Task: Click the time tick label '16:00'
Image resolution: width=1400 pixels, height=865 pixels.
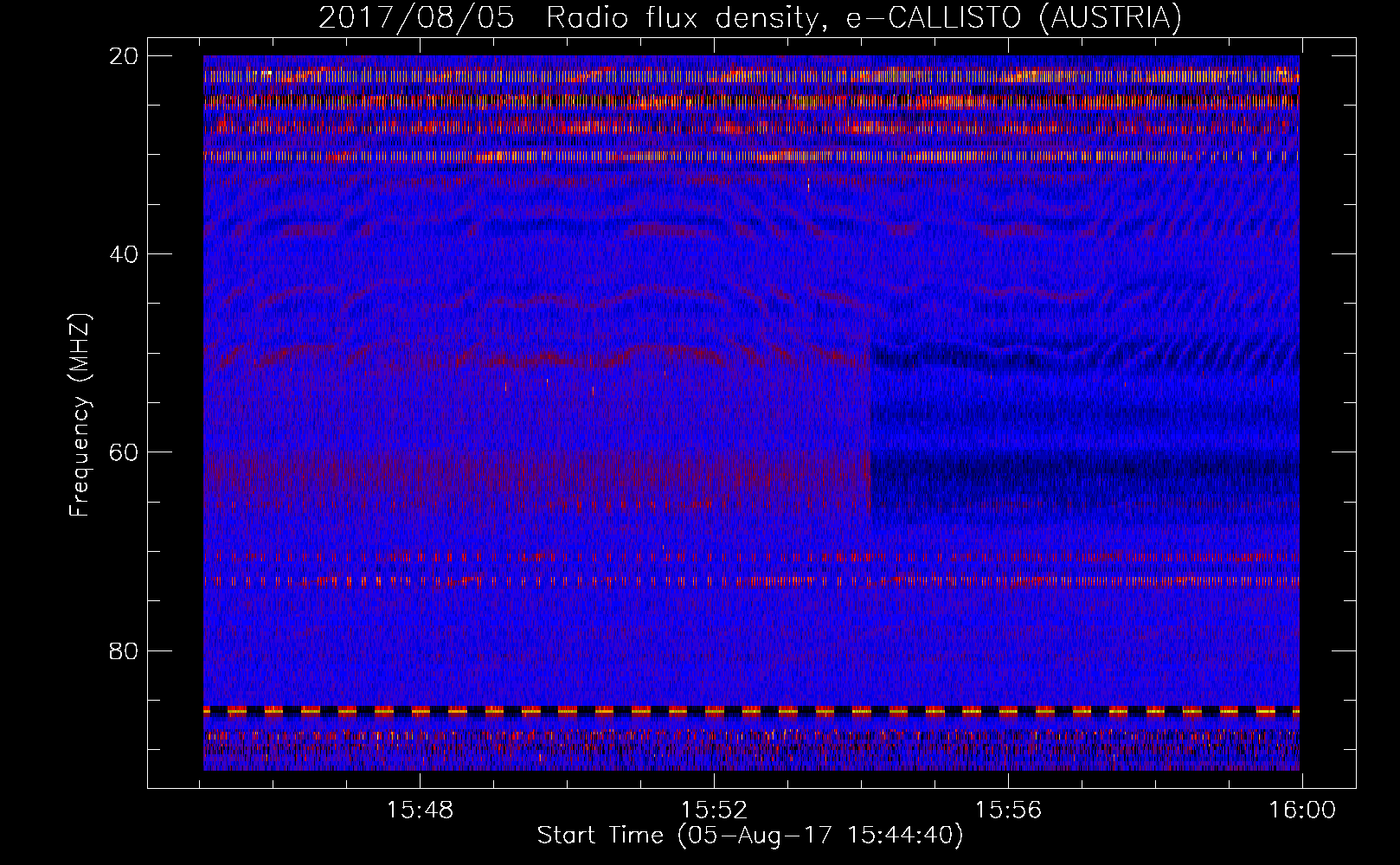Action: click(x=1302, y=811)
